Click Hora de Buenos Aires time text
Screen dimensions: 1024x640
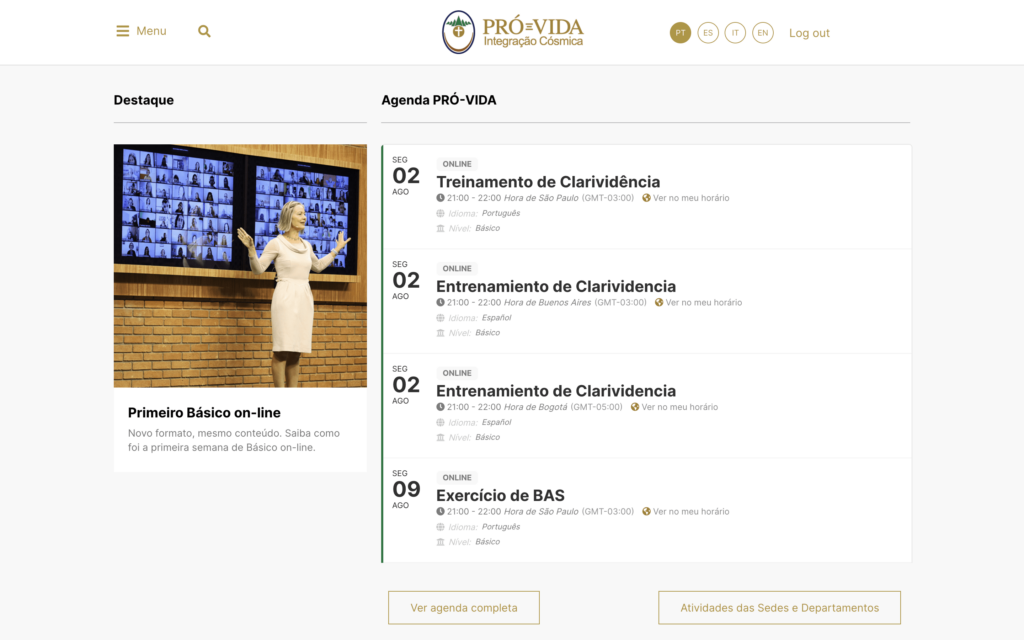[547, 302]
